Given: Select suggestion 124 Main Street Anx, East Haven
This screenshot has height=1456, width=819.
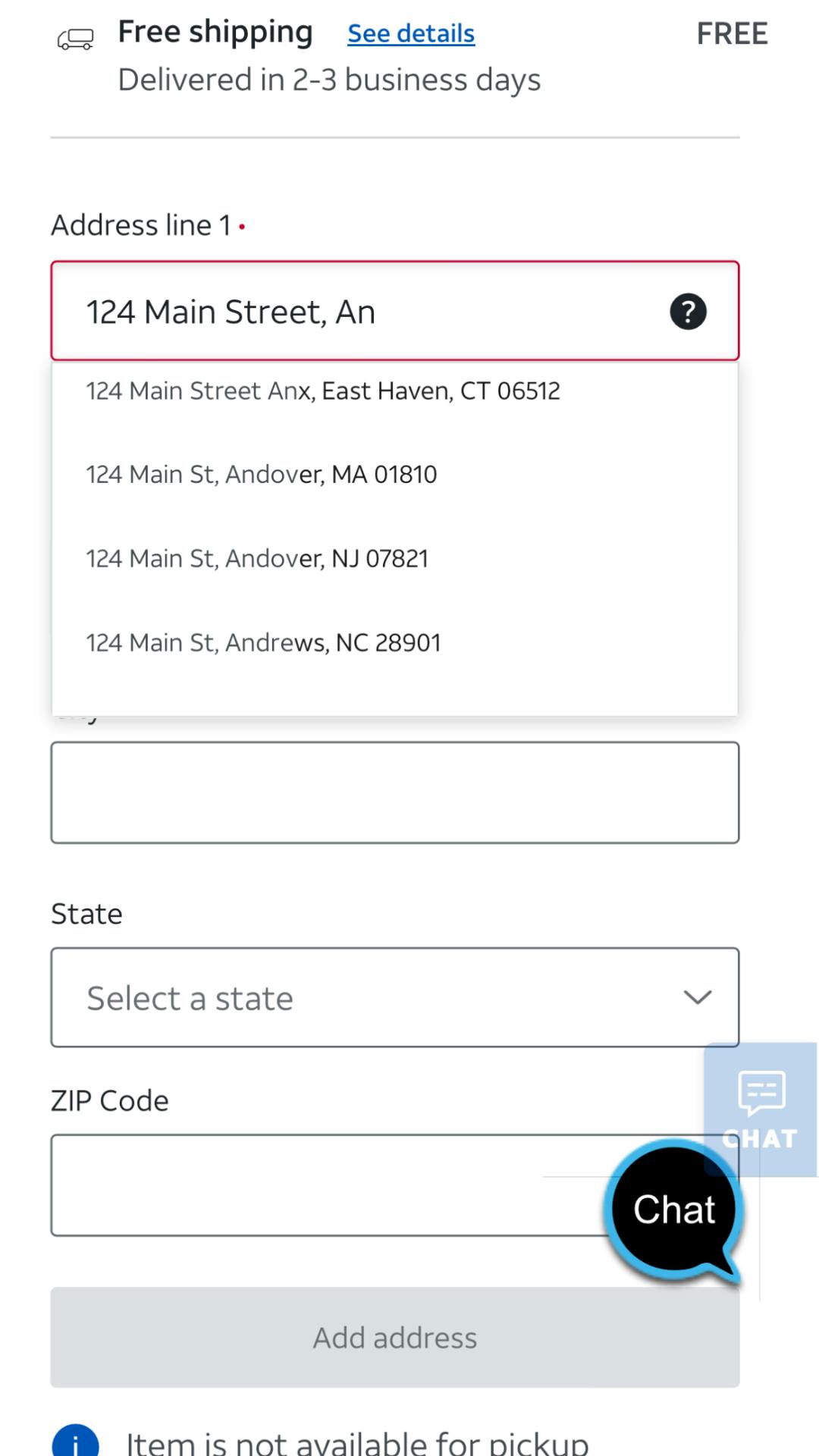Looking at the screenshot, I should [x=322, y=390].
